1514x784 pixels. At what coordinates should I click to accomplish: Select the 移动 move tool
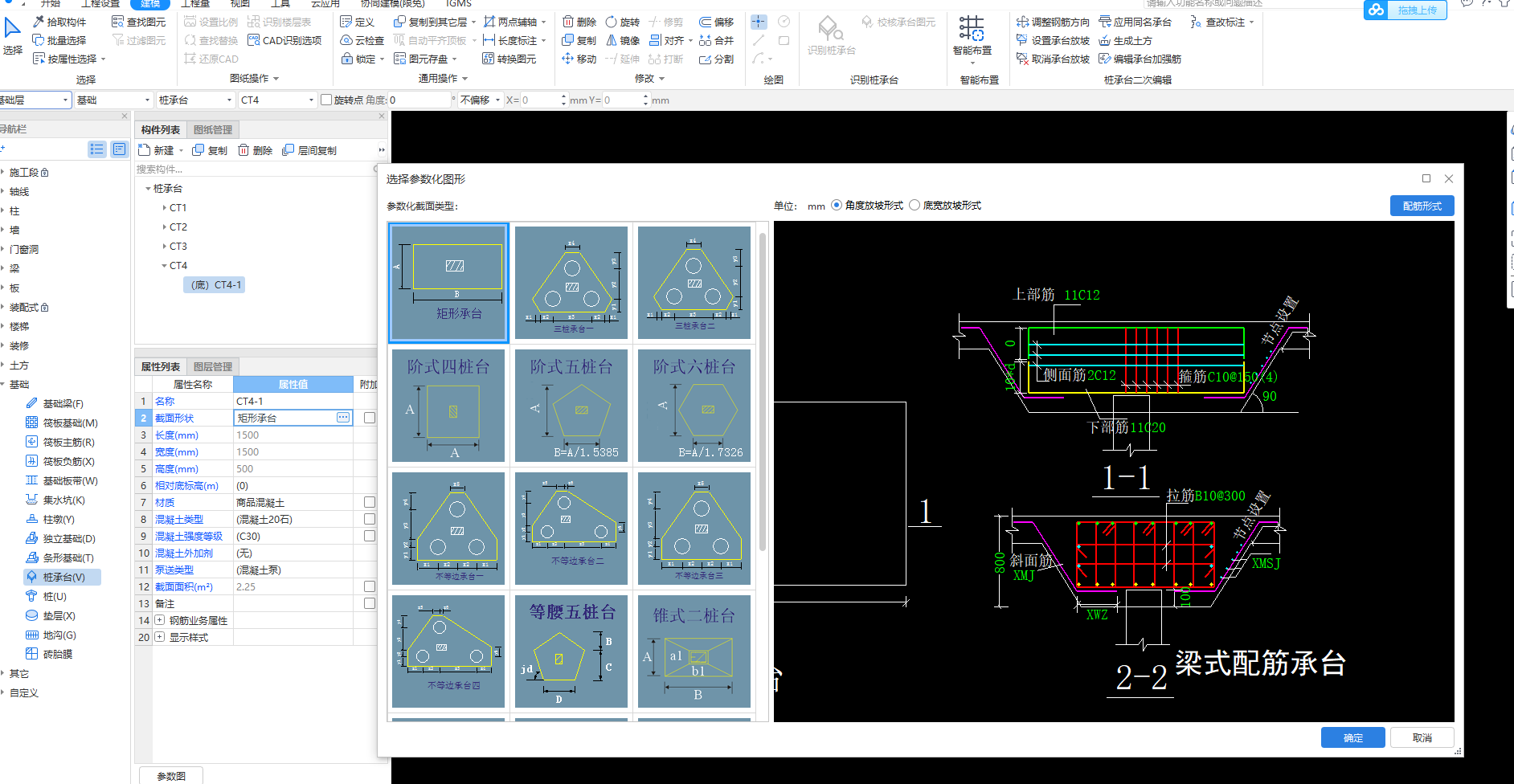click(x=579, y=59)
